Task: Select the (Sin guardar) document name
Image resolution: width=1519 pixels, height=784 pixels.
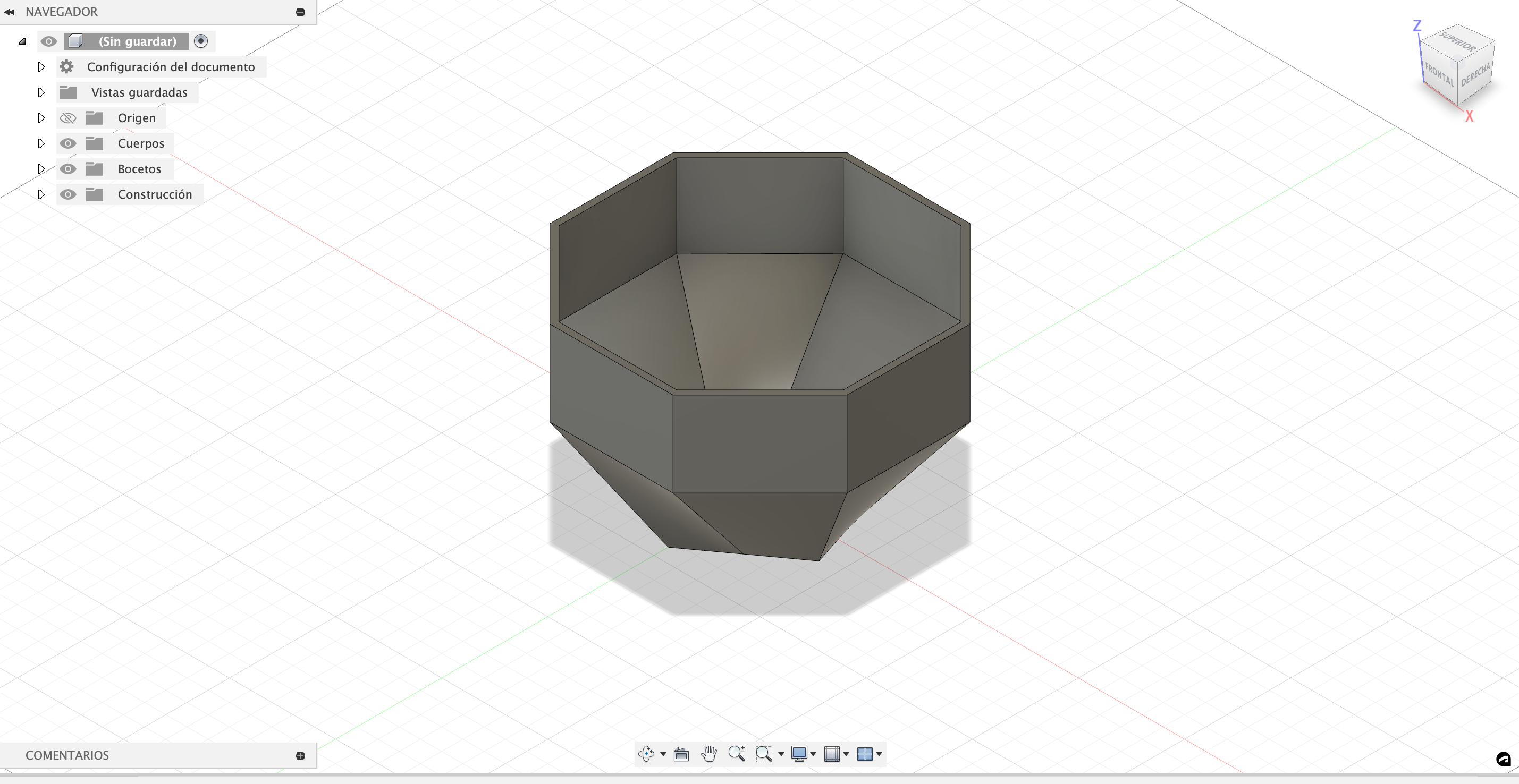Action: pos(138,41)
